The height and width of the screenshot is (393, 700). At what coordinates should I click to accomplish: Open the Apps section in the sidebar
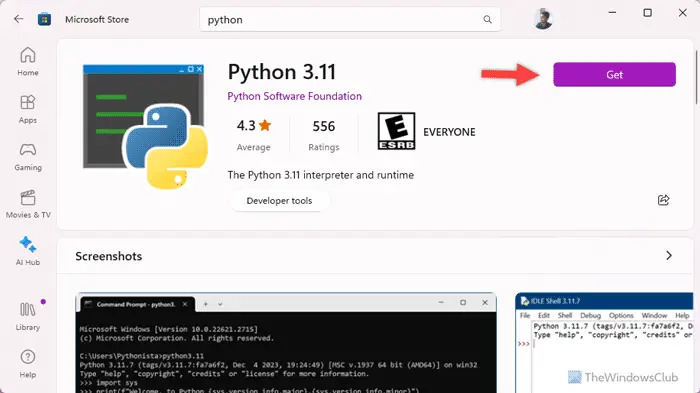pyautogui.click(x=28, y=109)
